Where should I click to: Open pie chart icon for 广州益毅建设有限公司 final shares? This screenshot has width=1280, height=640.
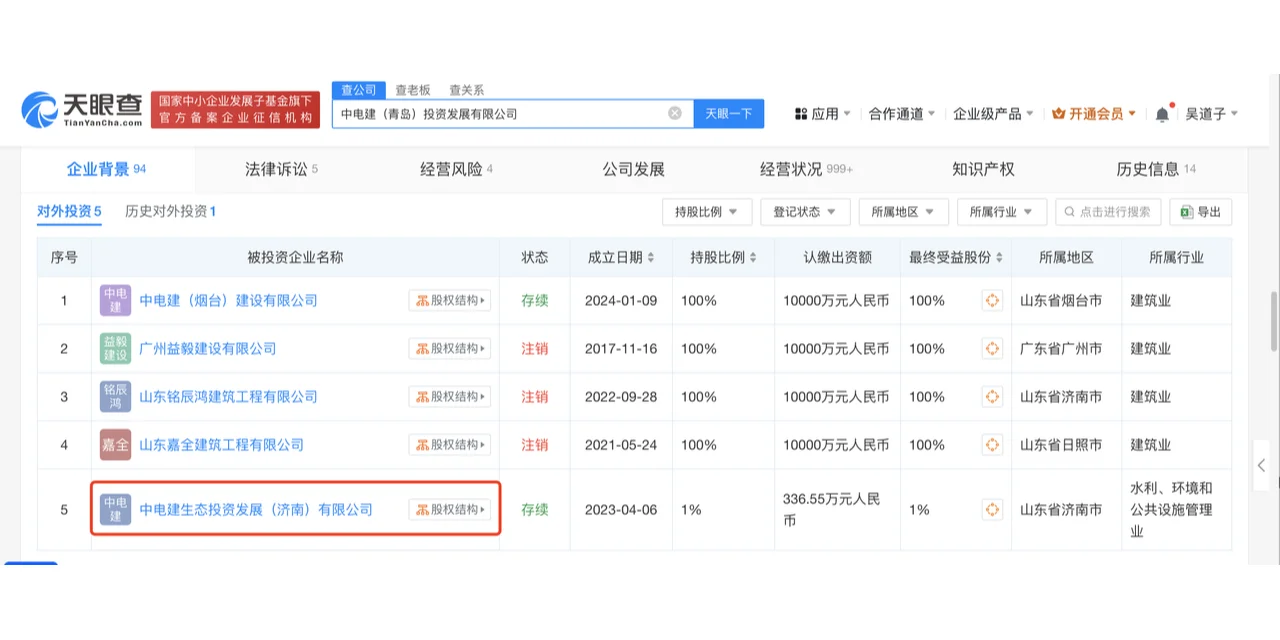pyautogui.click(x=991, y=348)
